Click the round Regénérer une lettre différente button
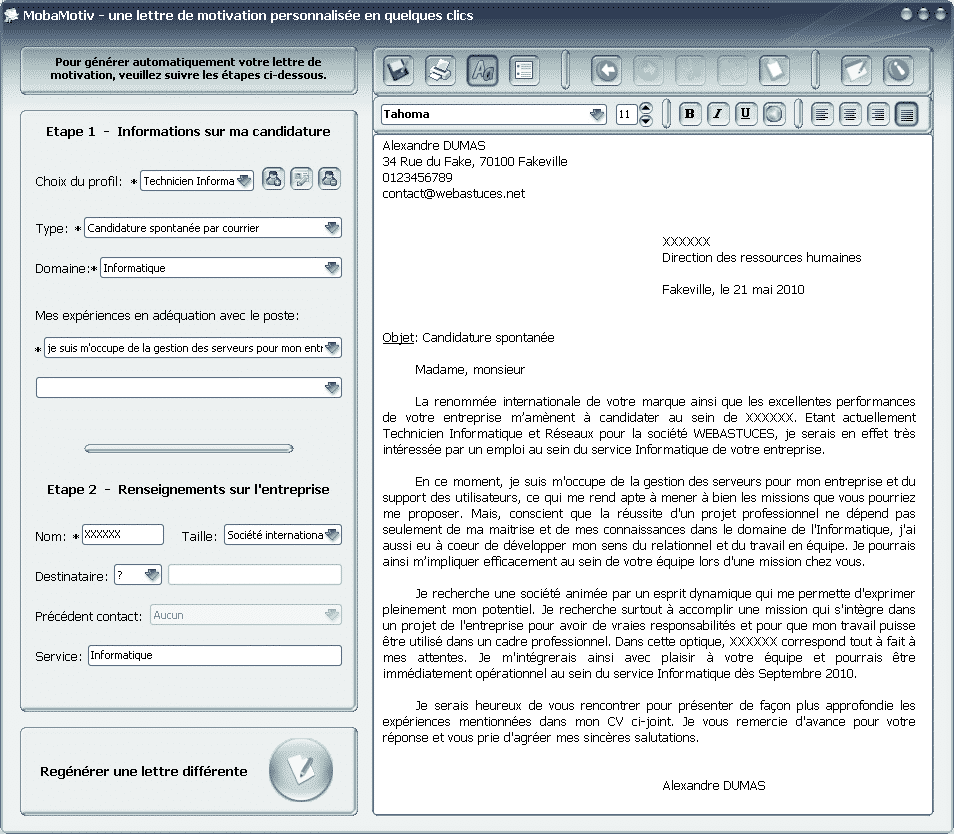This screenshot has height=834, width=954. pos(301,770)
